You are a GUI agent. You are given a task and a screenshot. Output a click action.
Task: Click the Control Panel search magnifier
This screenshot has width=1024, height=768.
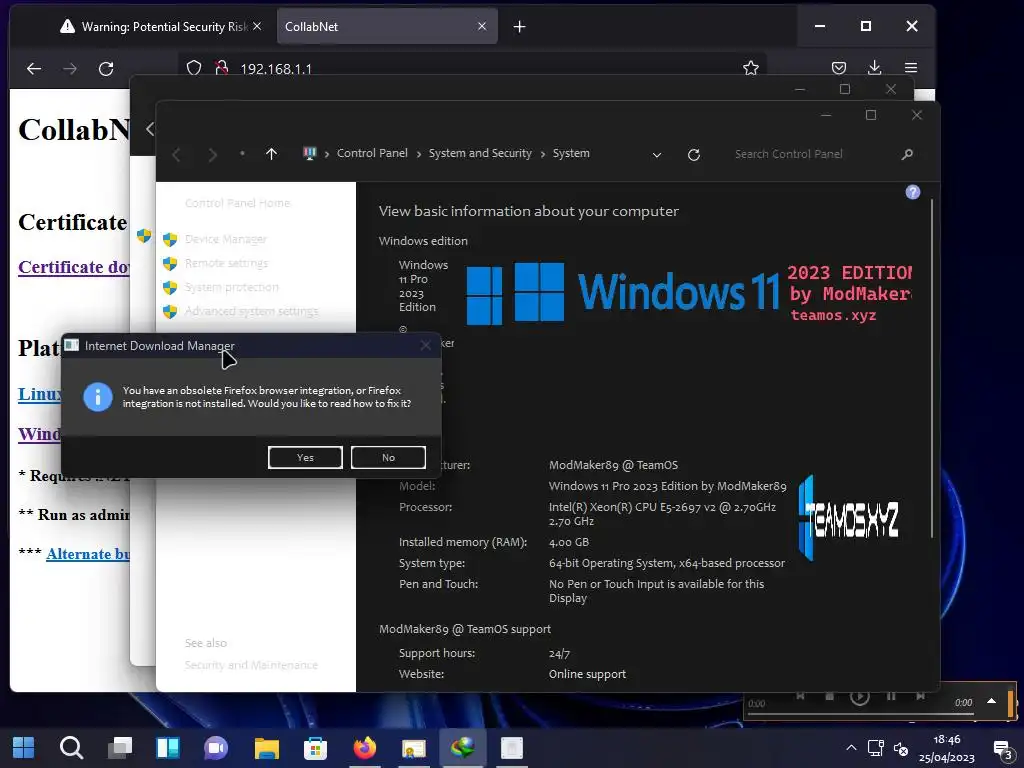pyautogui.click(x=906, y=154)
